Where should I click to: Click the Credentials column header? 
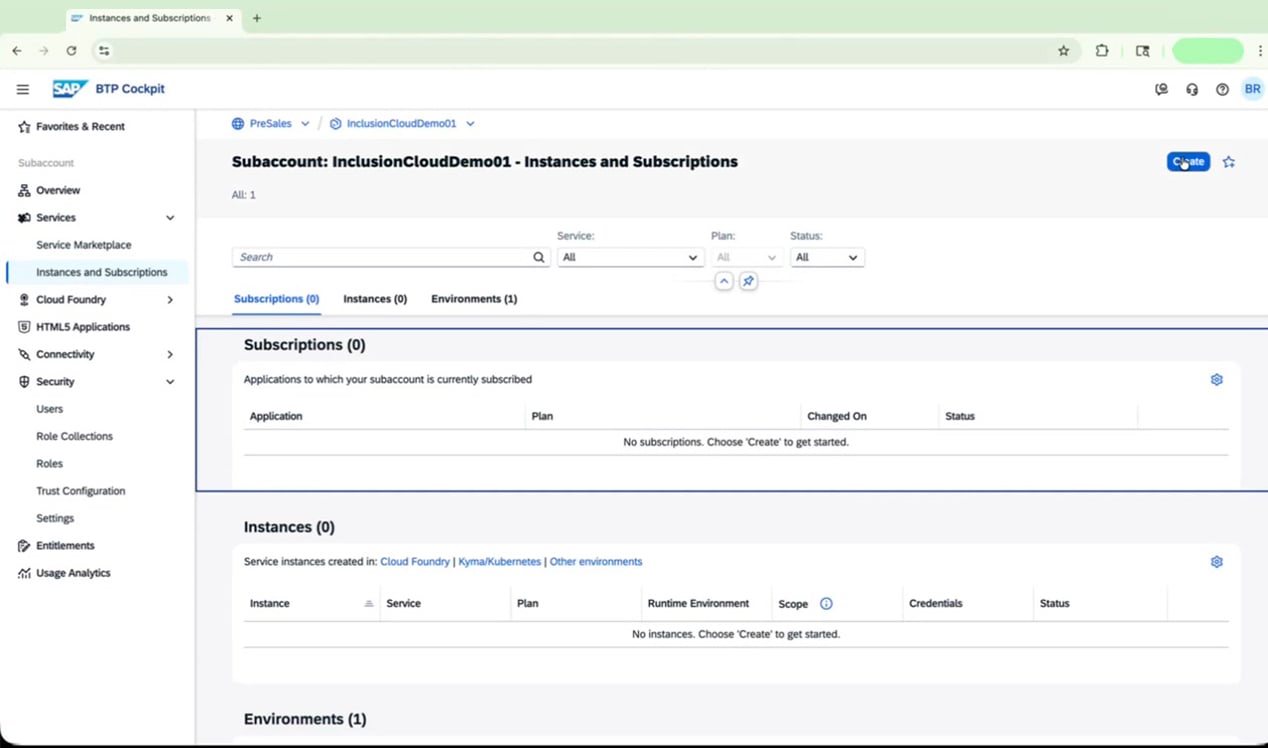point(936,604)
